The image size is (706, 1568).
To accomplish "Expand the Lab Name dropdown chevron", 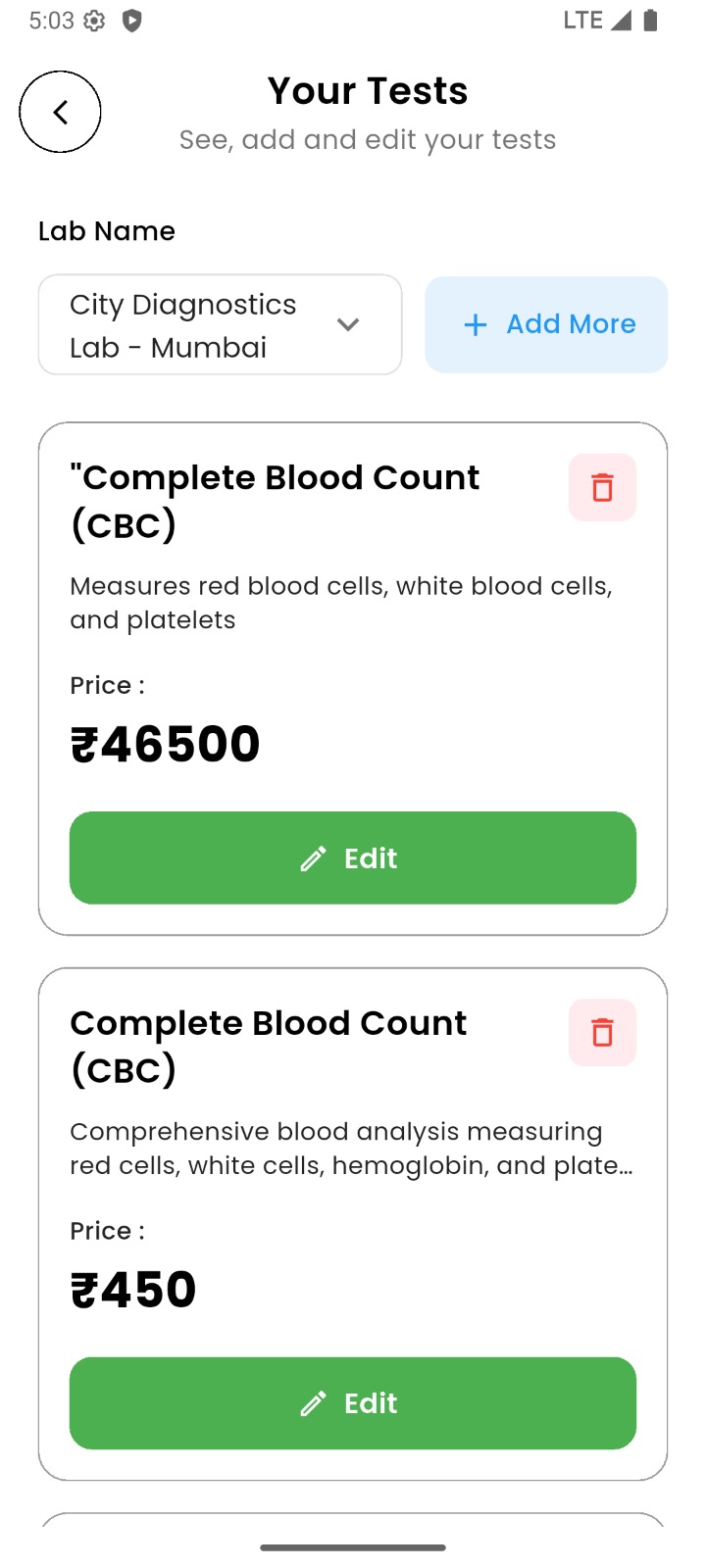I will coord(348,324).
